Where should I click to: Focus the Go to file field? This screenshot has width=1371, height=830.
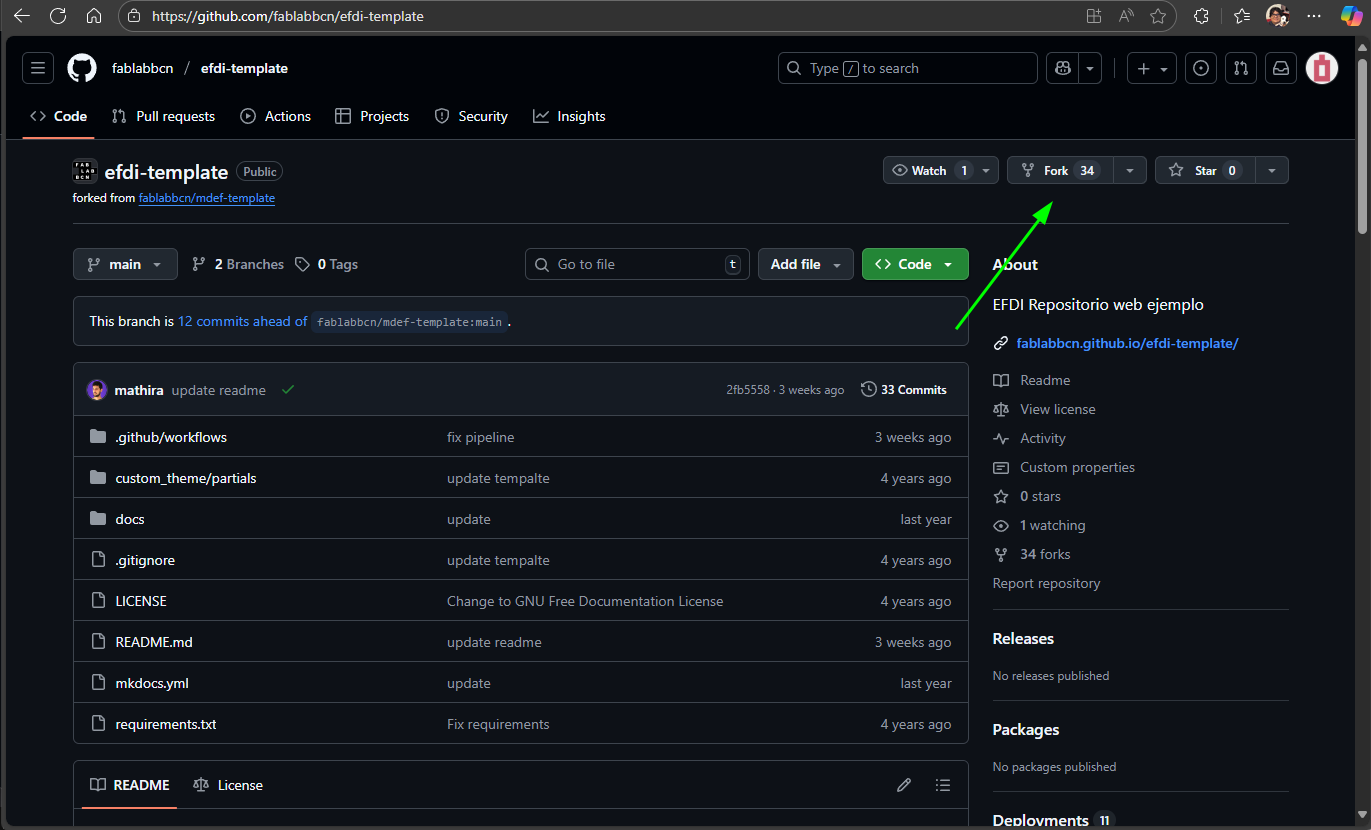click(636, 264)
